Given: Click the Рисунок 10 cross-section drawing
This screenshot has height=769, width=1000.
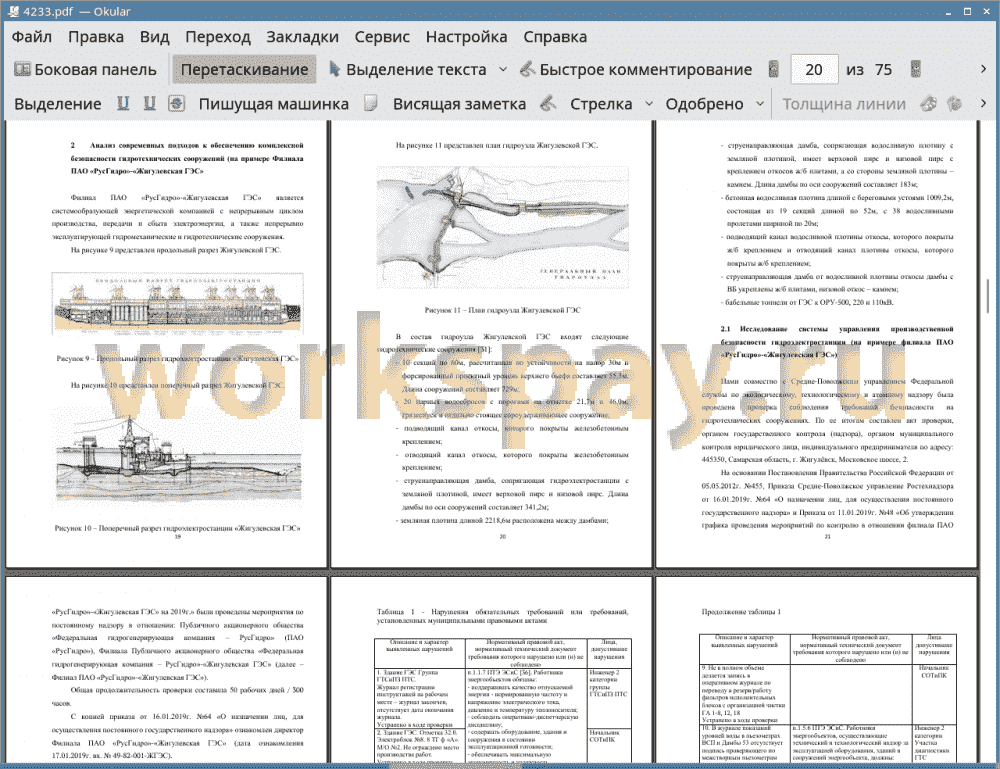Looking at the screenshot, I should point(177,458).
